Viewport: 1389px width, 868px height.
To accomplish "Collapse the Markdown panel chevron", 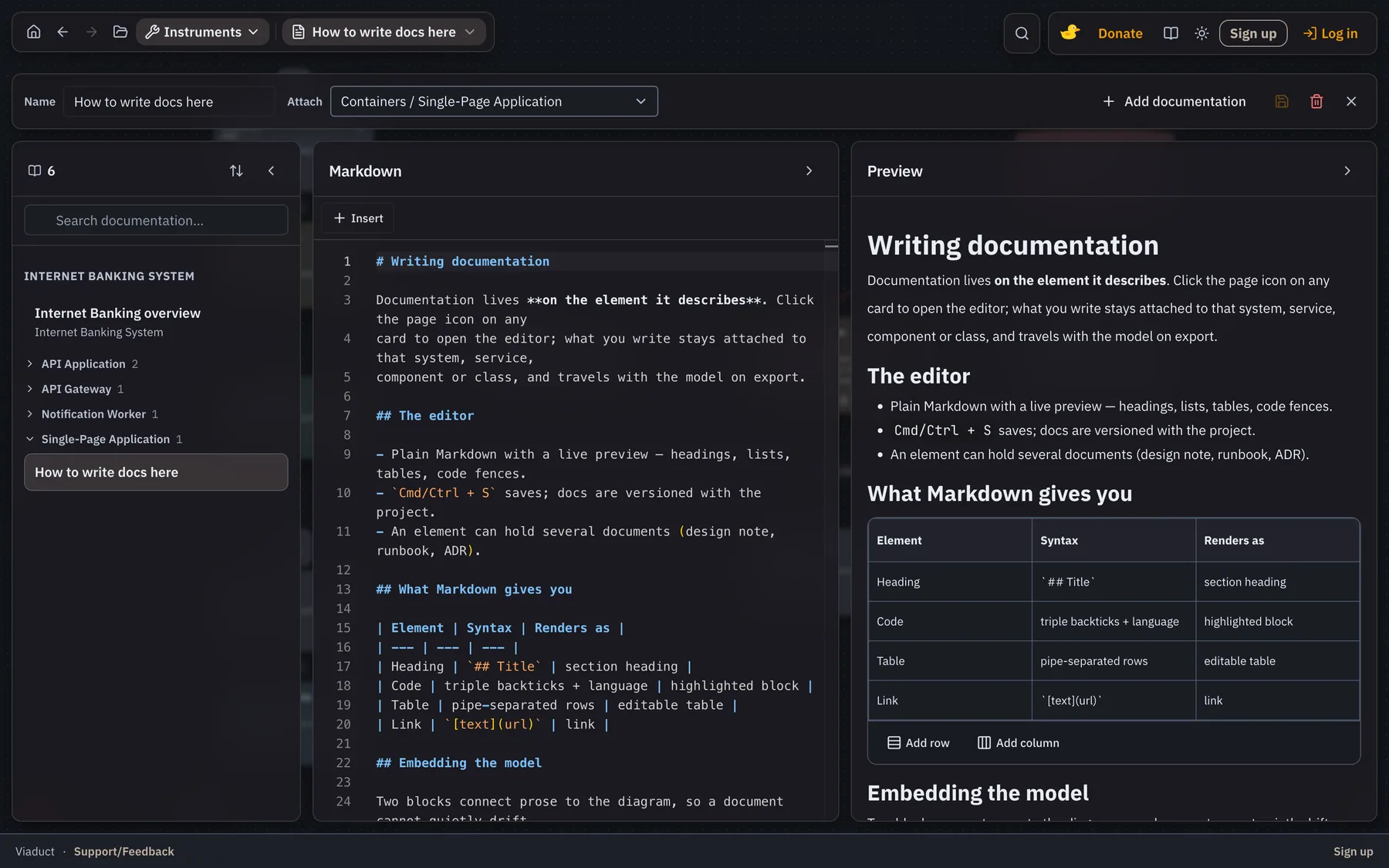I will [x=809, y=171].
